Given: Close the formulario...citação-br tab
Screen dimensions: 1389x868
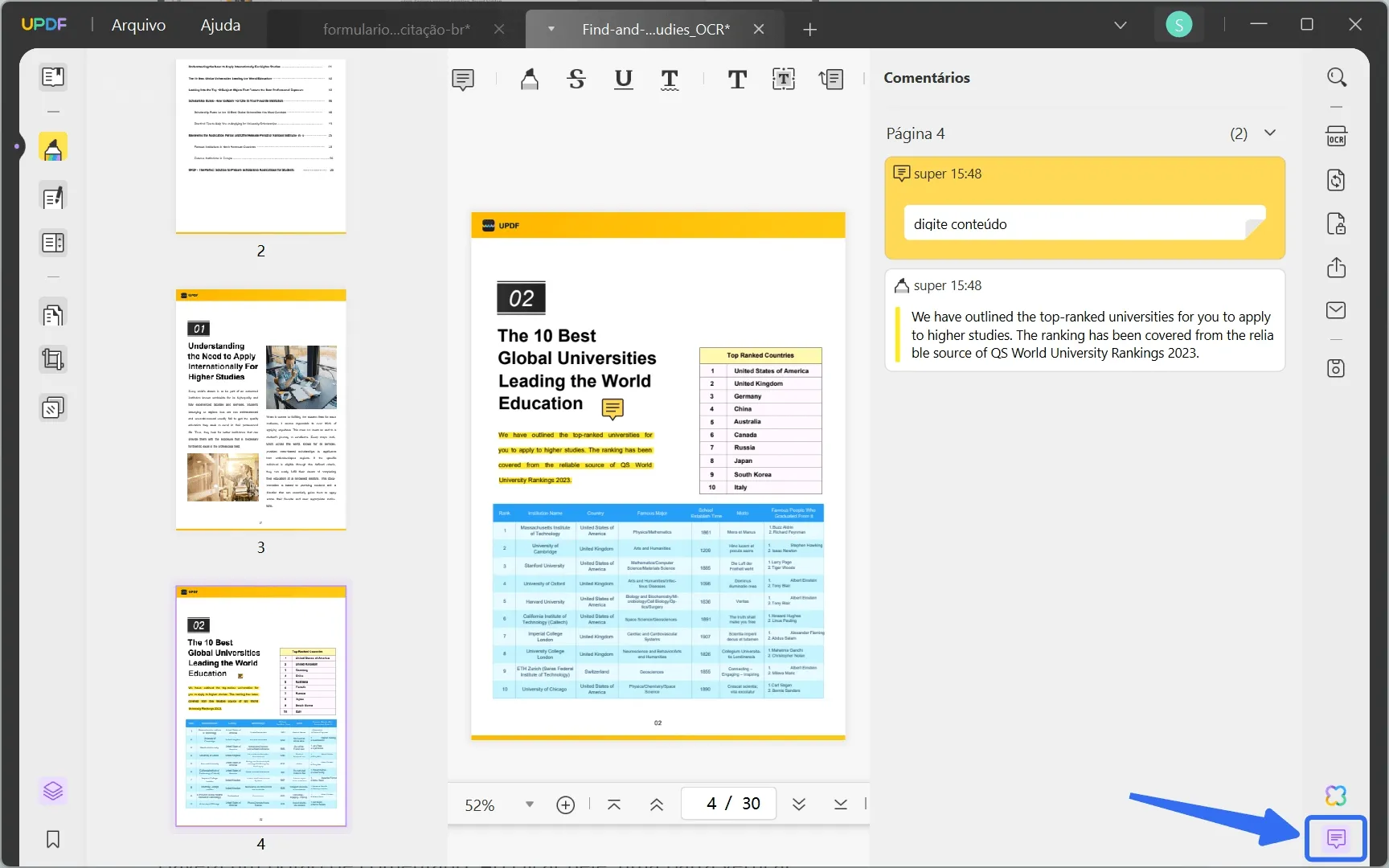Looking at the screenshot, I should pyautogui.click(x=499, y=29).
